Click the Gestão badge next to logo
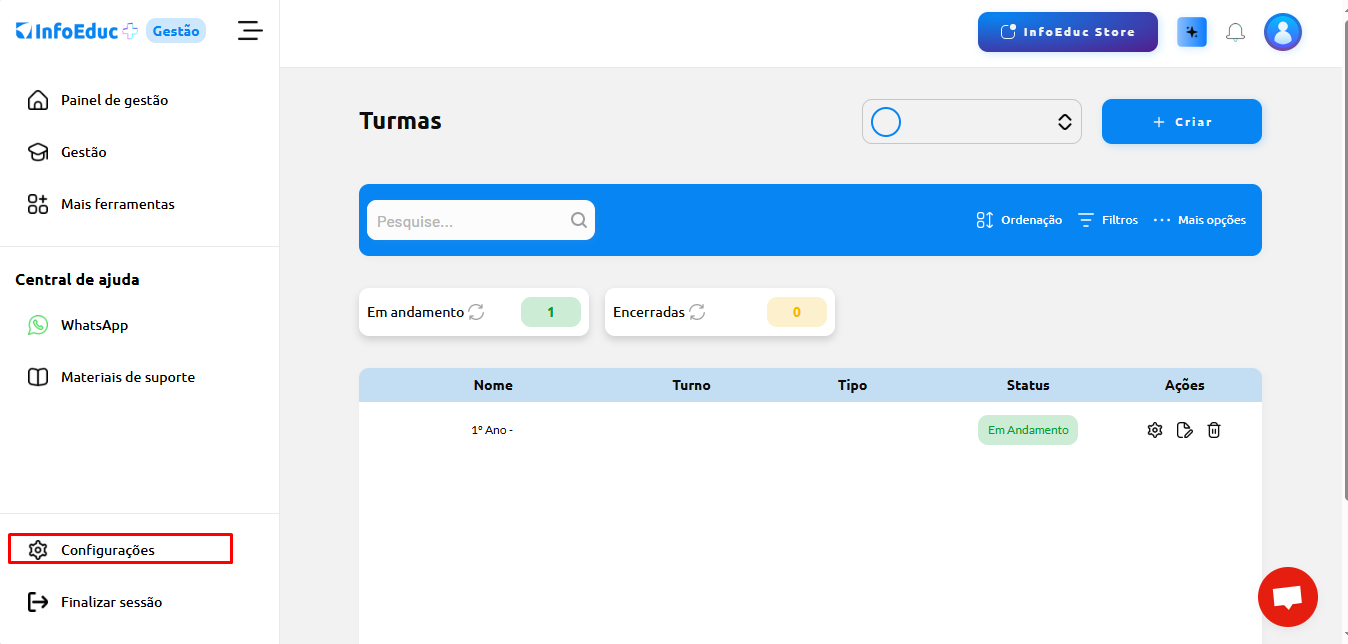This screenshot has height=644, width=1348. [x=176, y=31]
